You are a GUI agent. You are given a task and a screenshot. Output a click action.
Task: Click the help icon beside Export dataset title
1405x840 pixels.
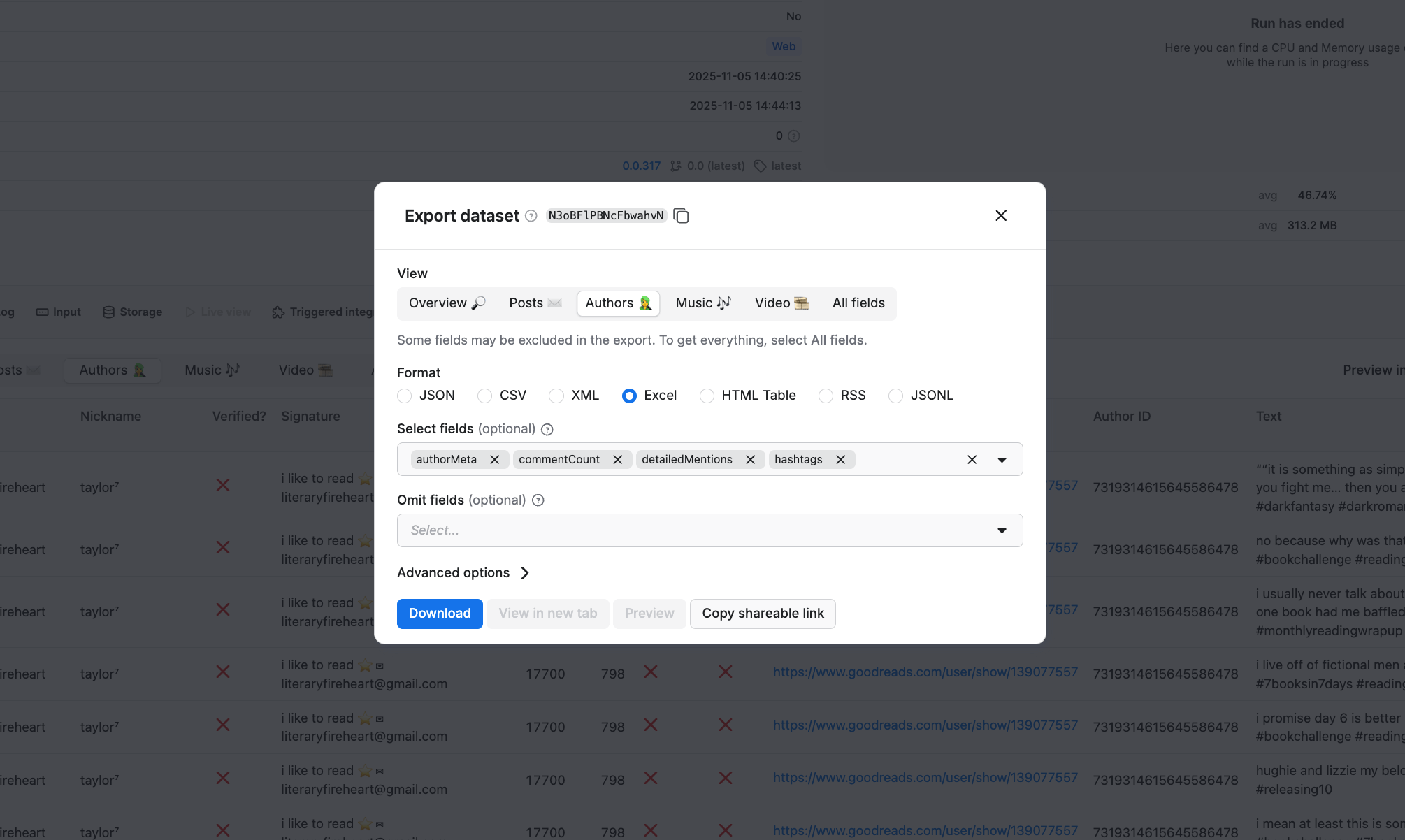pos(531,216)
